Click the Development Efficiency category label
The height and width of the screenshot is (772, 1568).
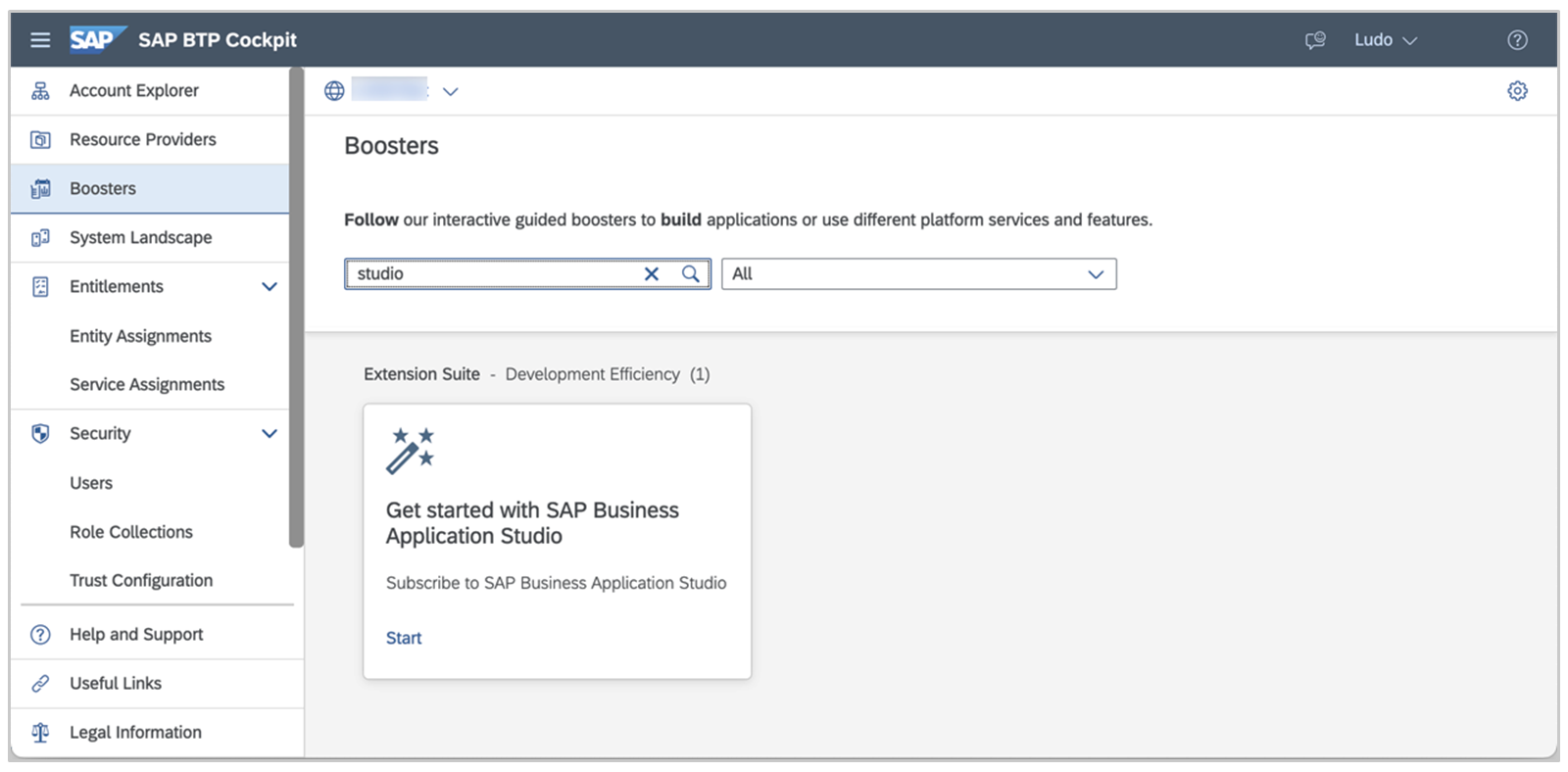pos(592,374)
